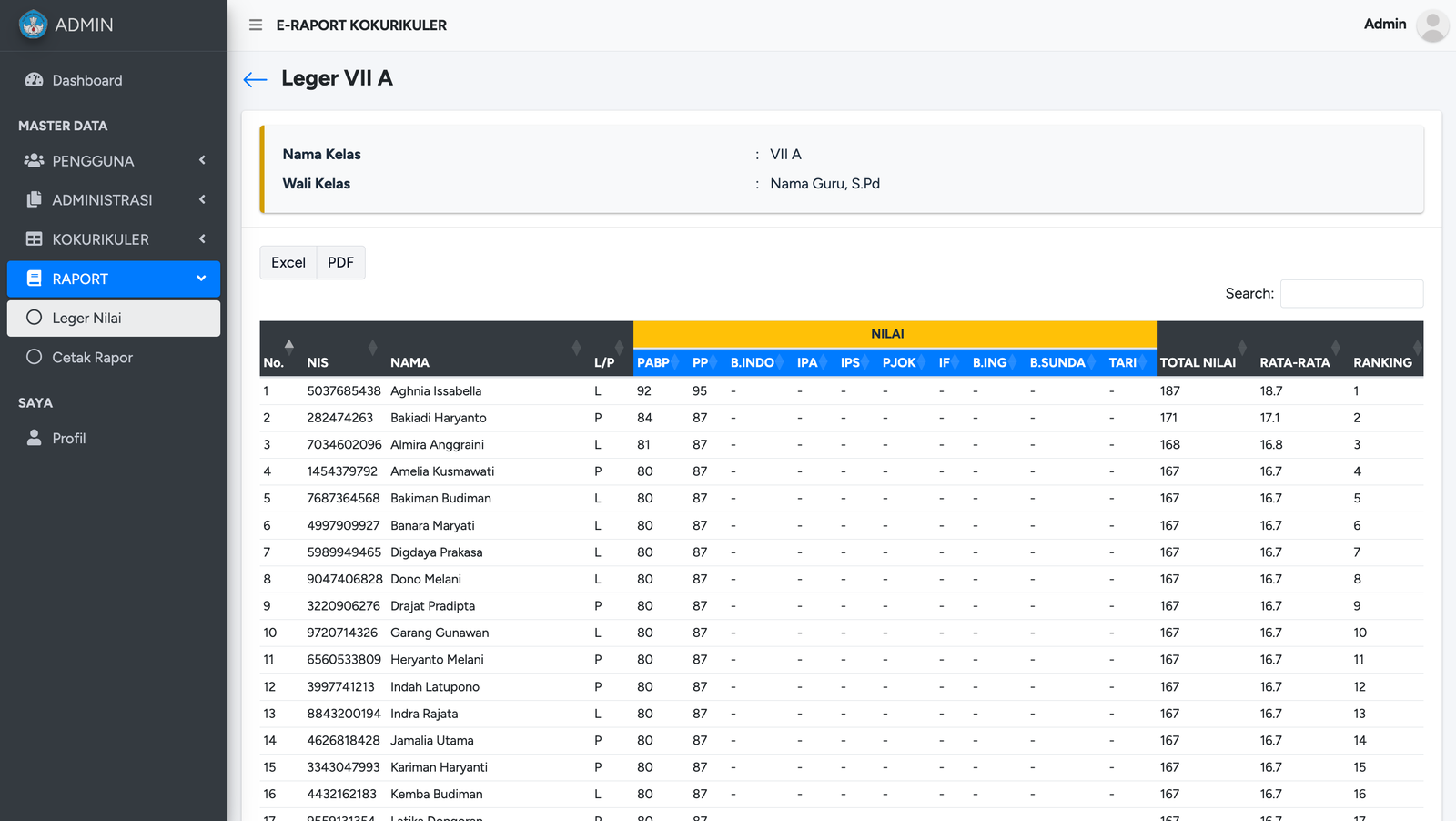Select name Almira Anggraini
Viewport: 1456px width, 821px height.
click(x=437, y=445)
